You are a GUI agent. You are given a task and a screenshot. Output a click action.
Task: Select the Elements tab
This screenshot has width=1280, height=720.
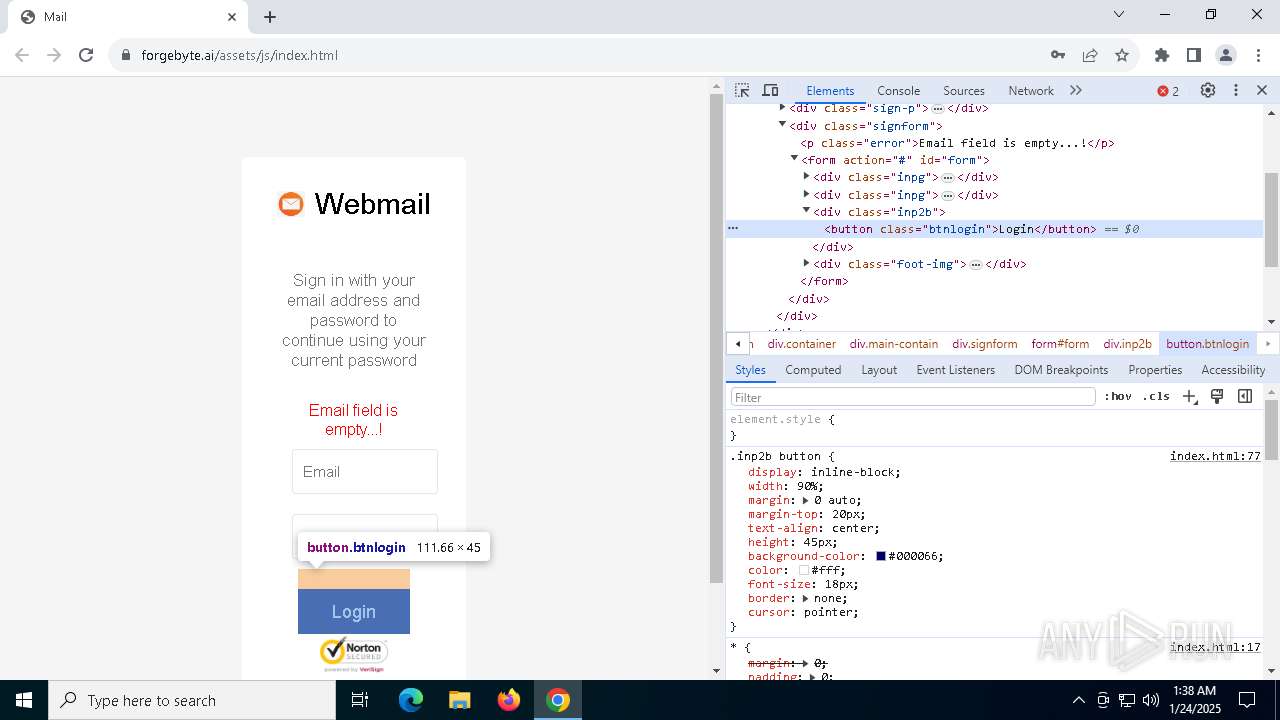[x=830, y=91]
